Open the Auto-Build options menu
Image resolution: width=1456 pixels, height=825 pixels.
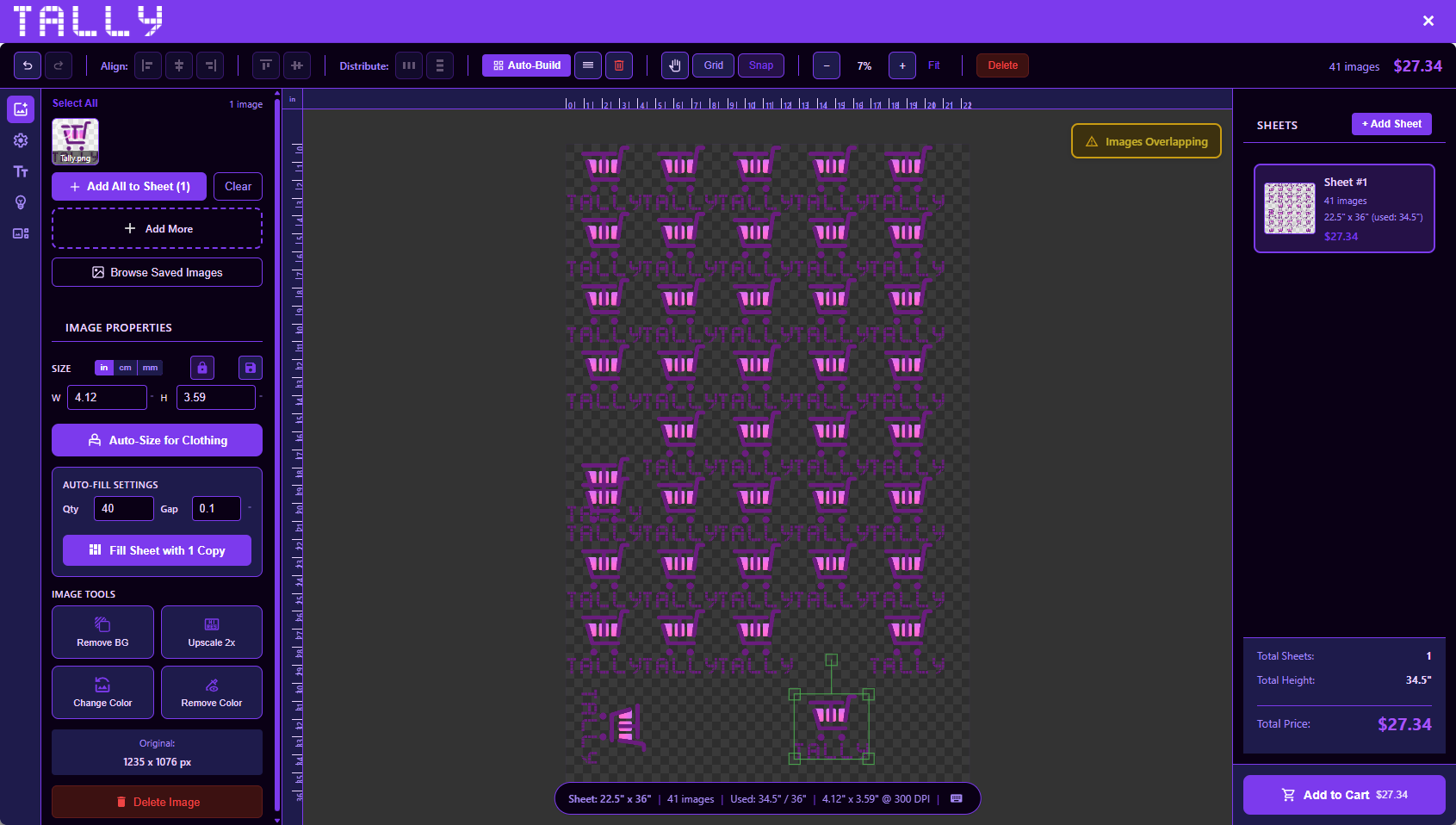click(588, 65)
